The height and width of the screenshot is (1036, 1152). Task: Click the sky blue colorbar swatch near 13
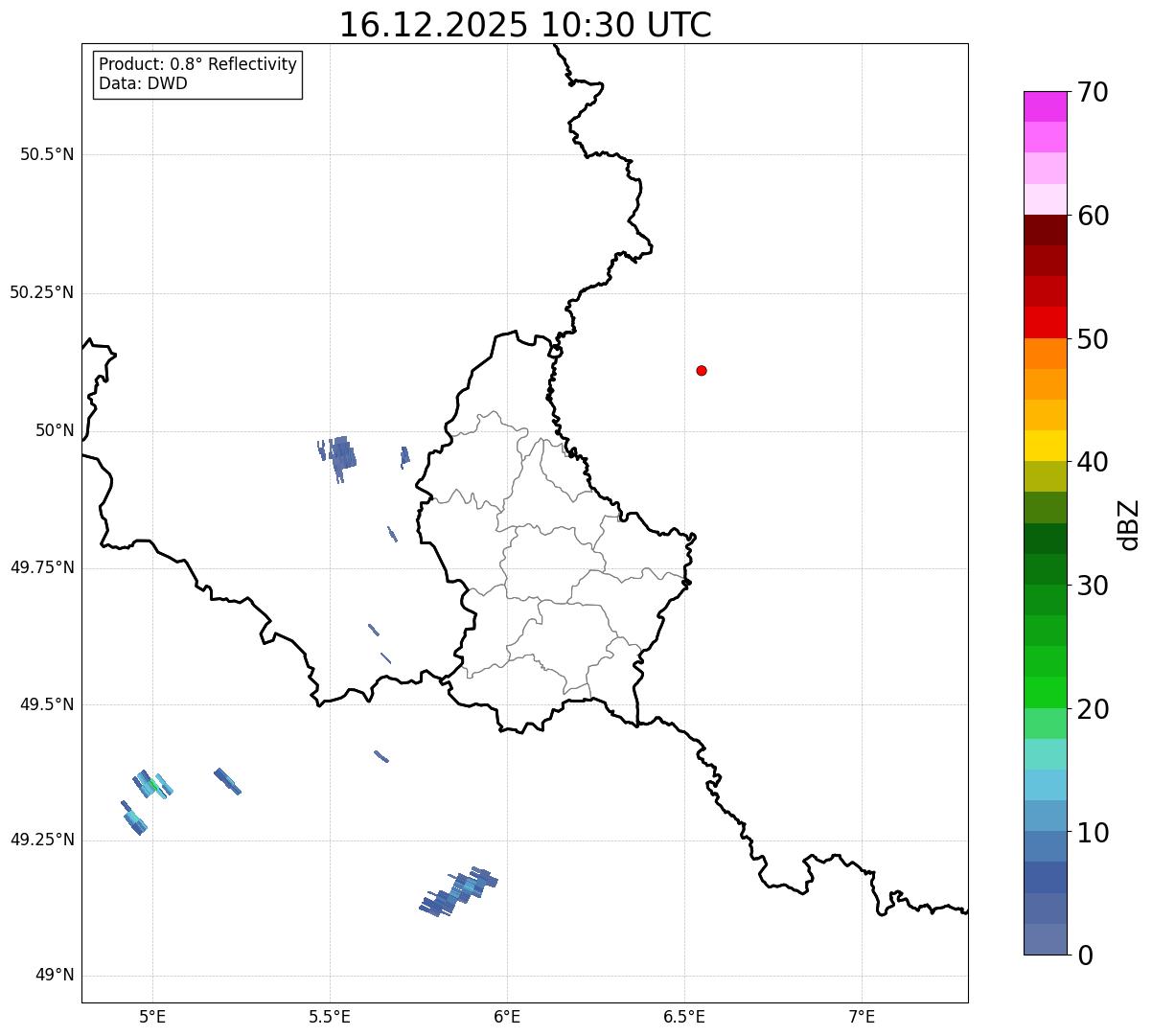coord(1046,785)
